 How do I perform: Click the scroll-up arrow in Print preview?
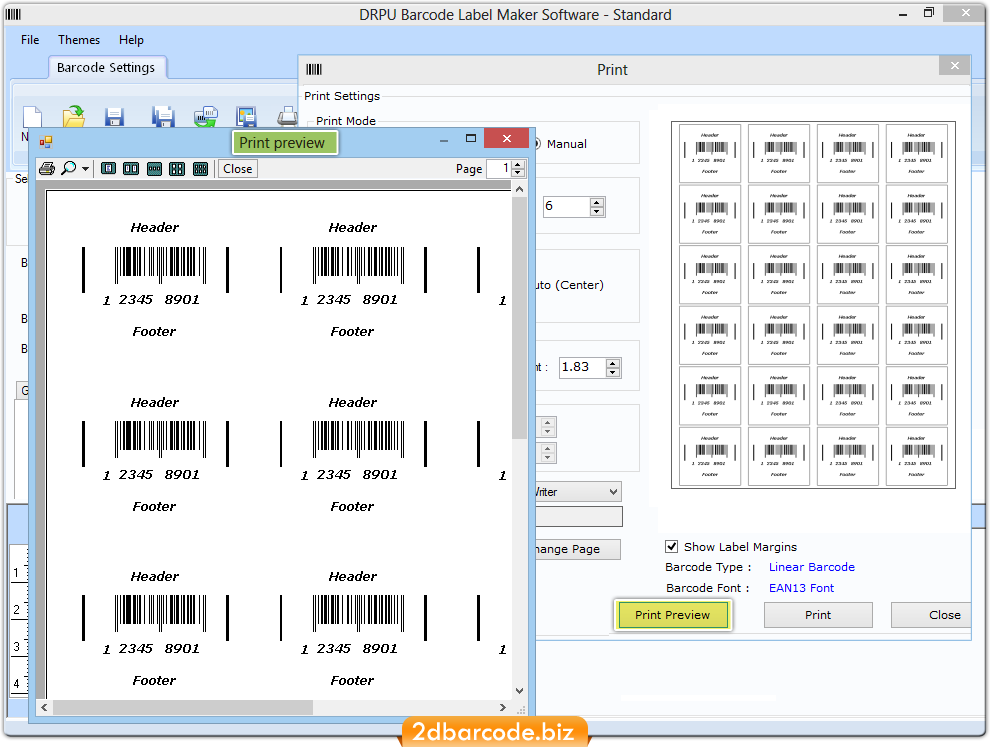(x=519, y=189)
